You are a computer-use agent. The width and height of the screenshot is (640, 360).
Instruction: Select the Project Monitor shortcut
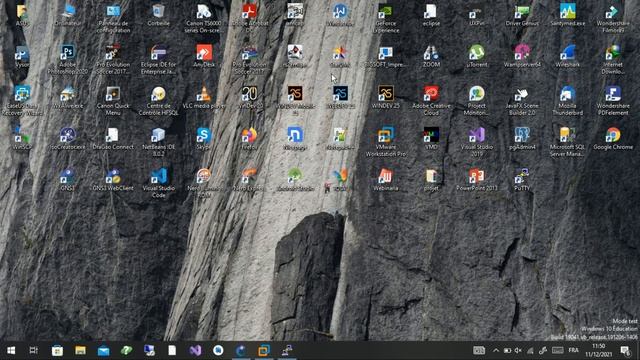pos(476,101)
